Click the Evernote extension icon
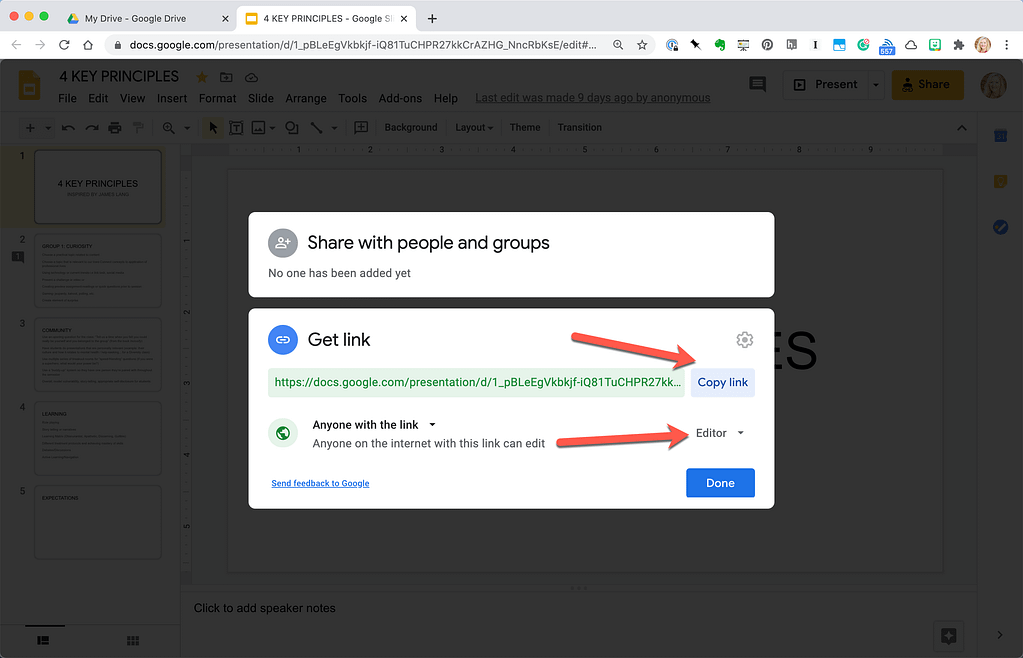Viewport: 1023px width, 658px height. [719, 45]
